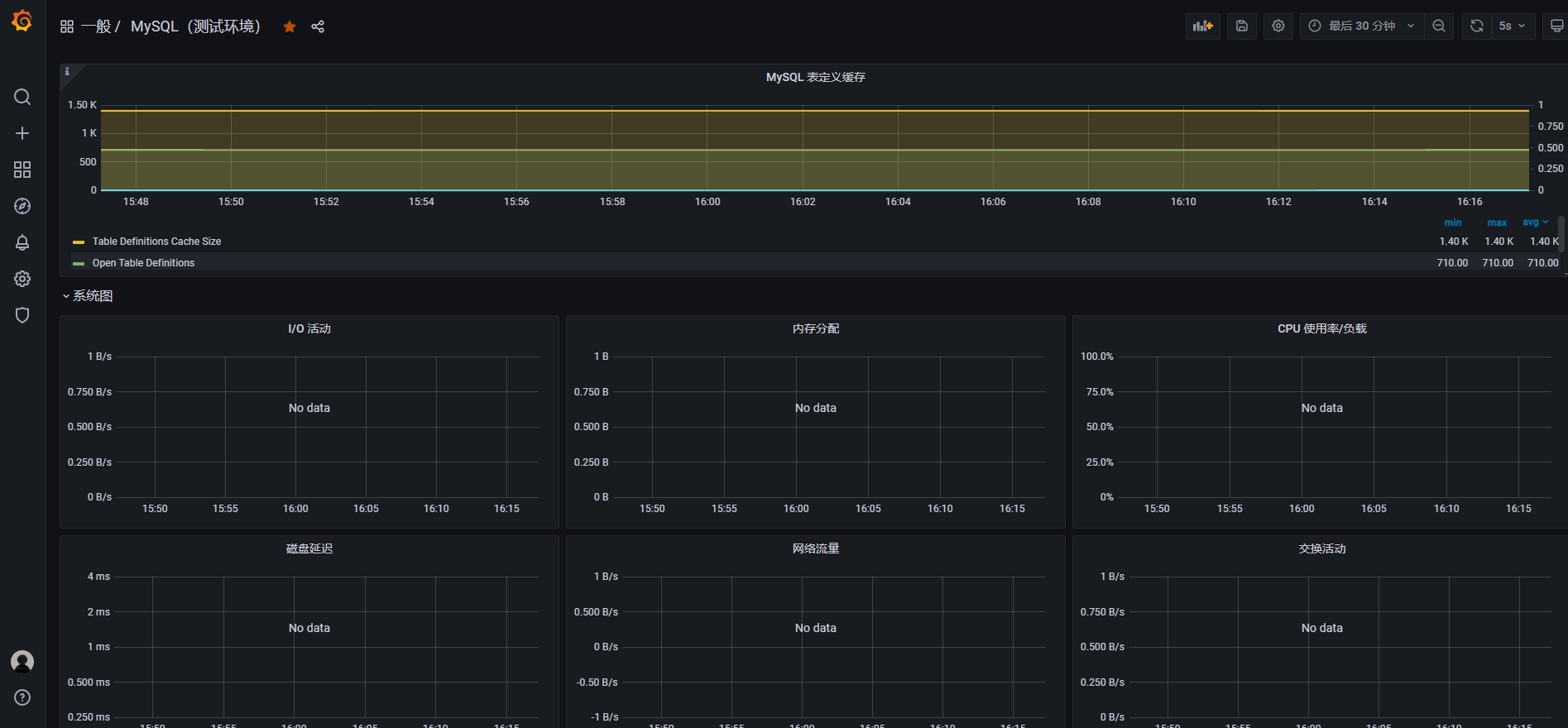Toggle the Table Definitions Cache Size series
This screenshot has height=728, width=1568.
[x=156, y=242]
